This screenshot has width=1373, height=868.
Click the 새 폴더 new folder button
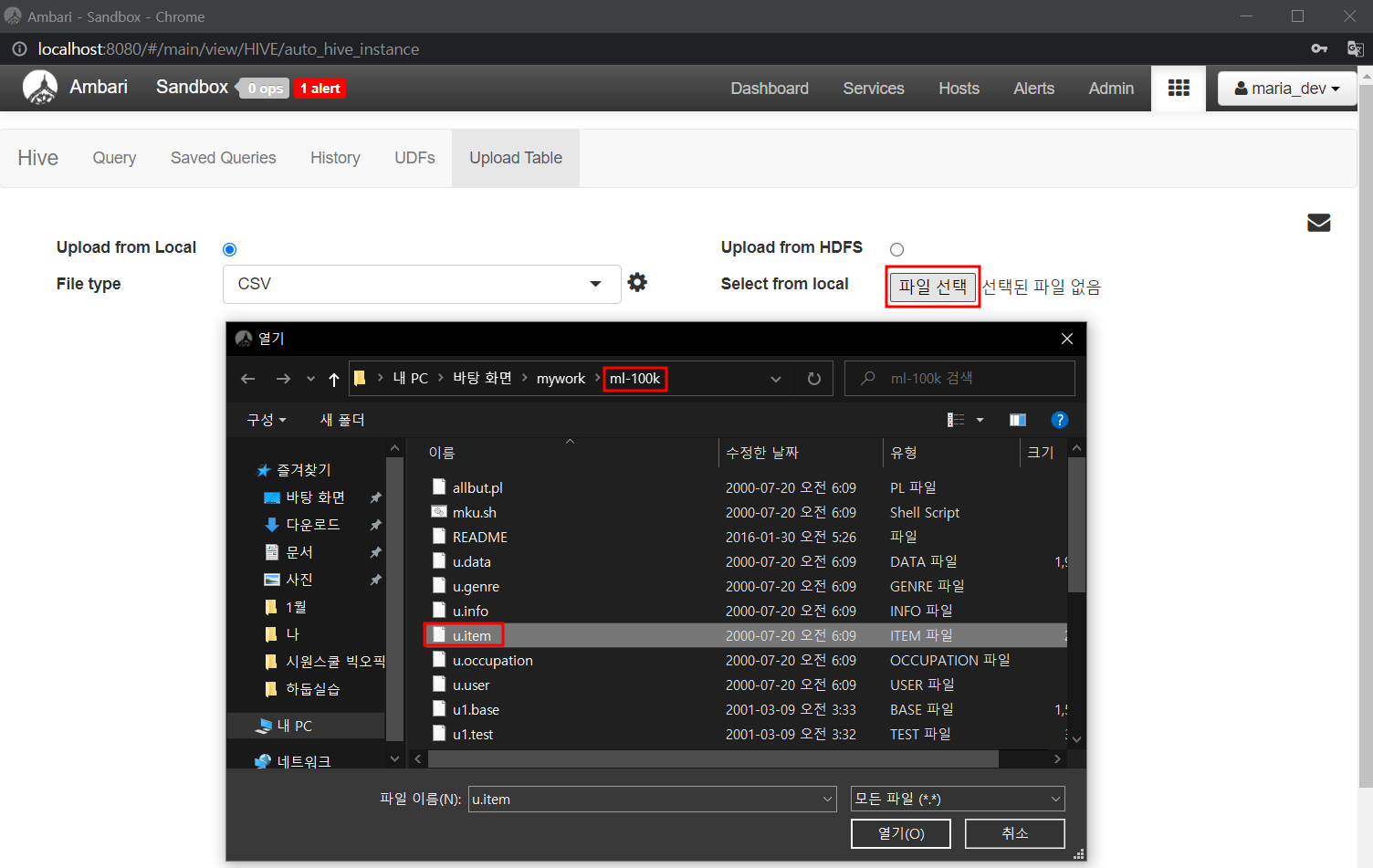pos(342,420)
